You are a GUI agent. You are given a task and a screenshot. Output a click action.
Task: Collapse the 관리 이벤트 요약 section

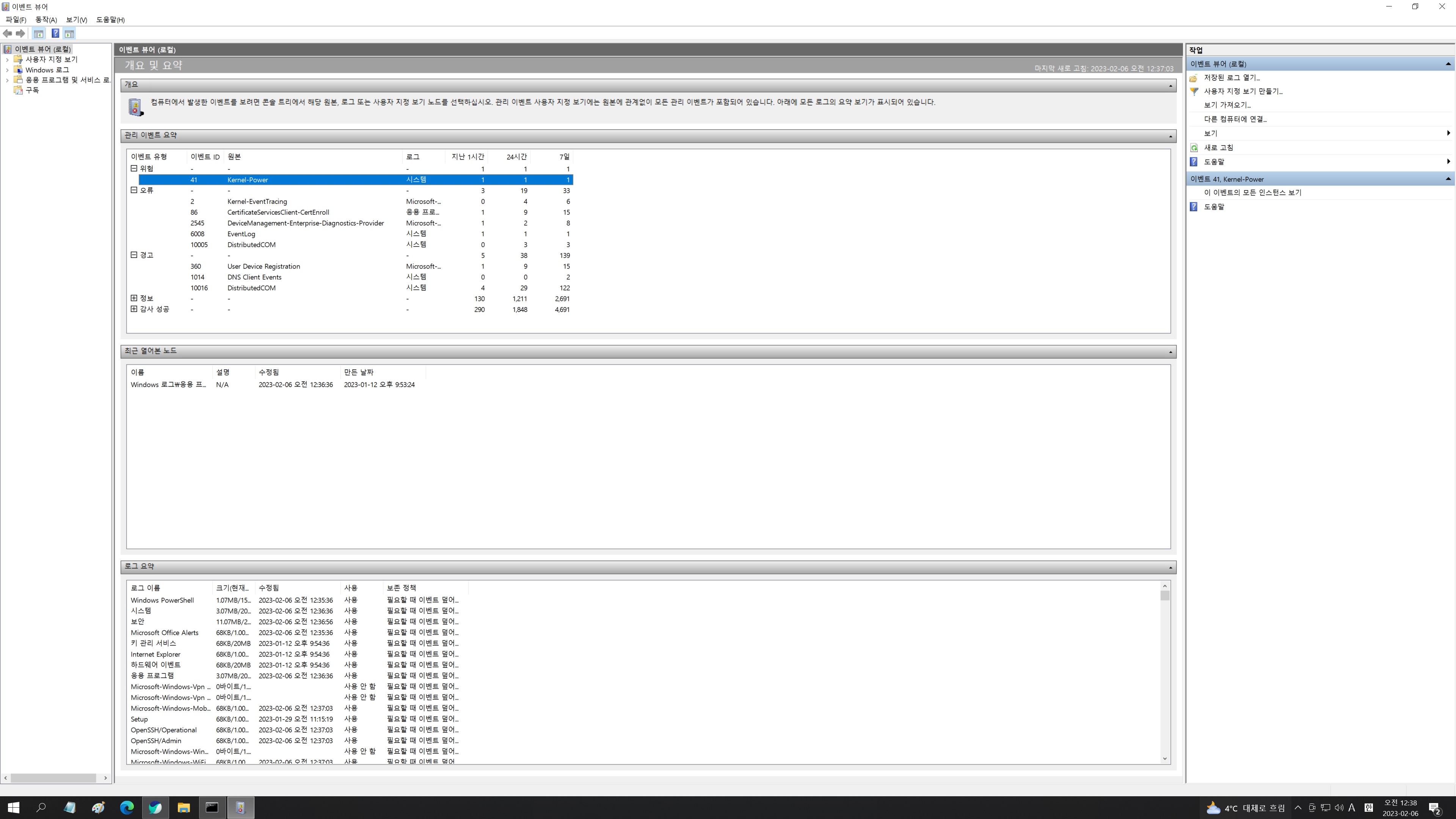1170,136
